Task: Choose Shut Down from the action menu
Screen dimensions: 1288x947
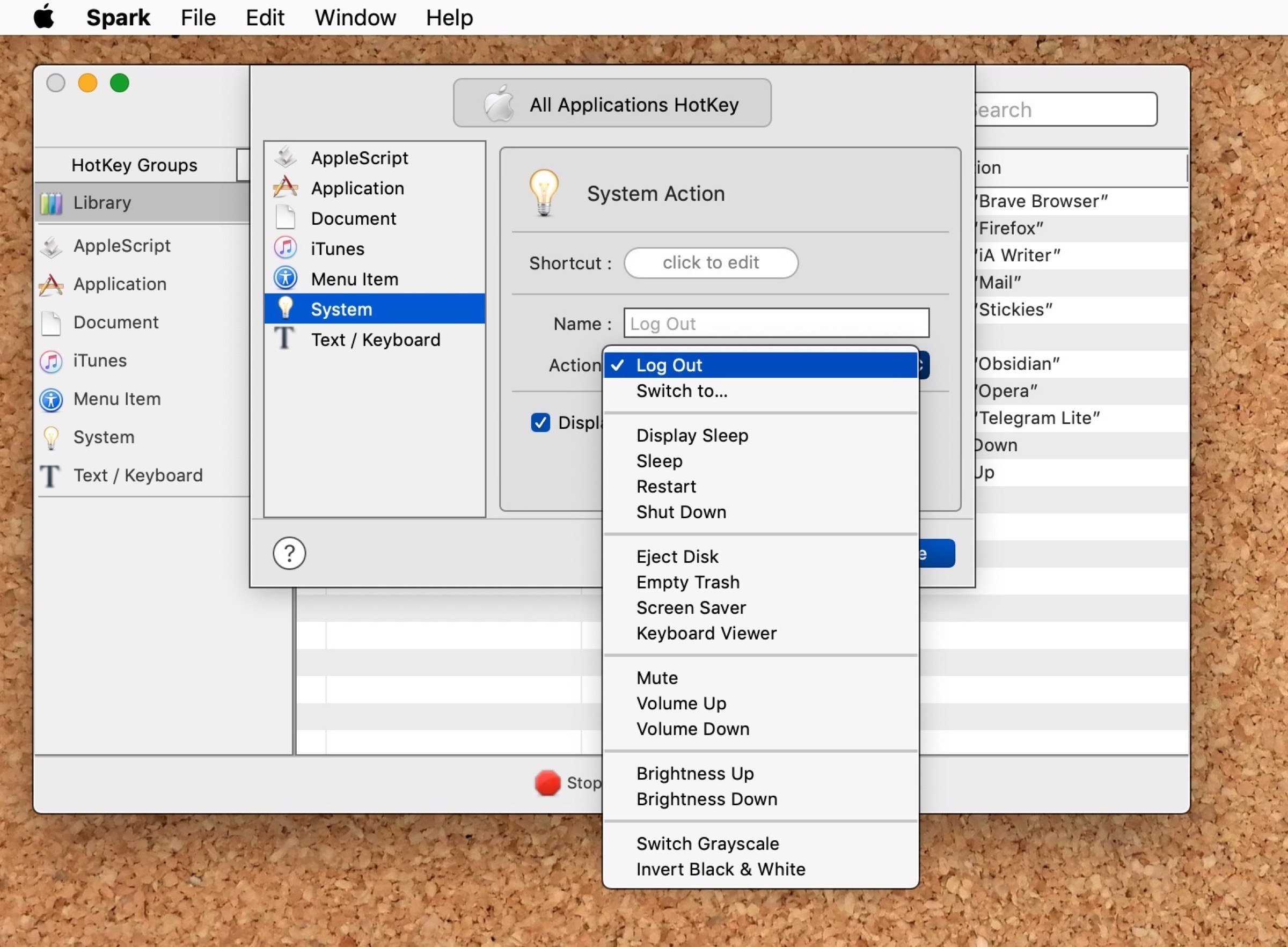Action: [x=681, y=512]
